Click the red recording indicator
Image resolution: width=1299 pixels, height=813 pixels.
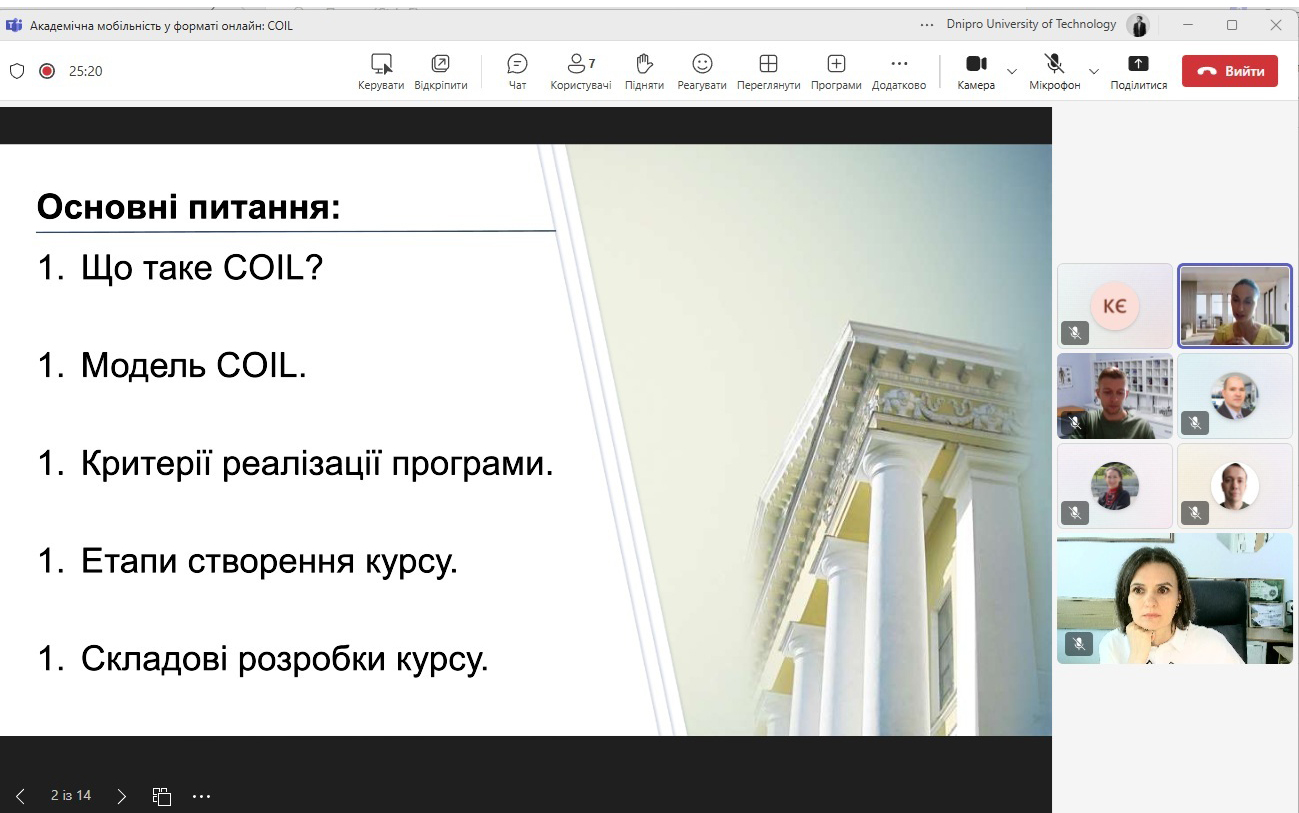[46, 71]
